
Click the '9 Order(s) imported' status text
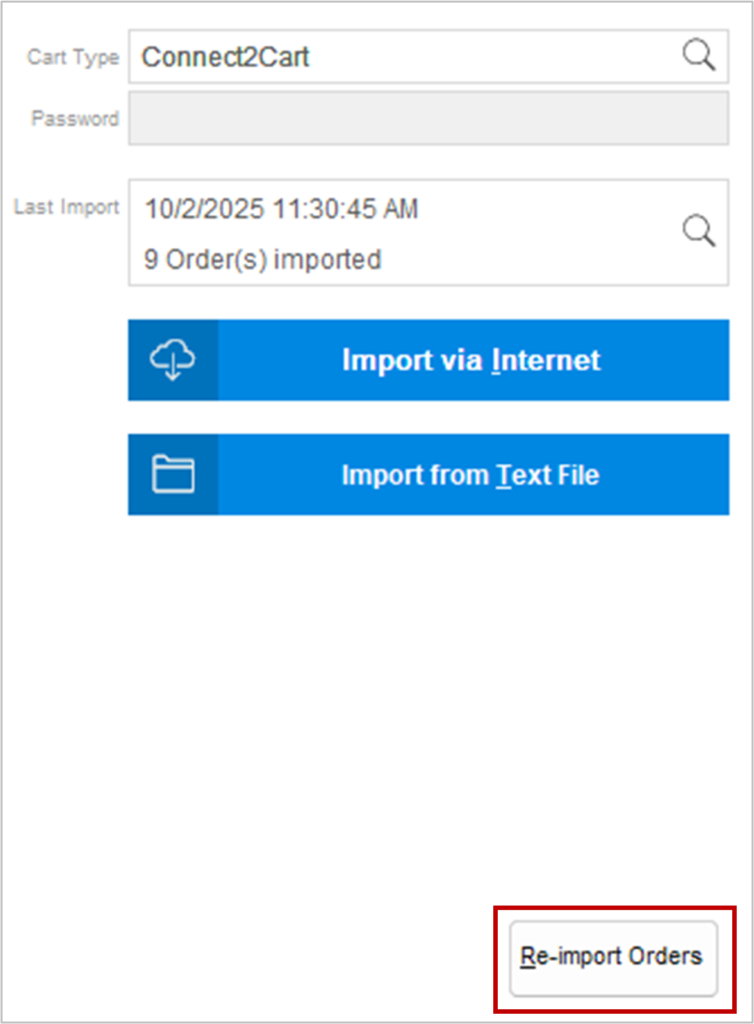tap(263, 260)
